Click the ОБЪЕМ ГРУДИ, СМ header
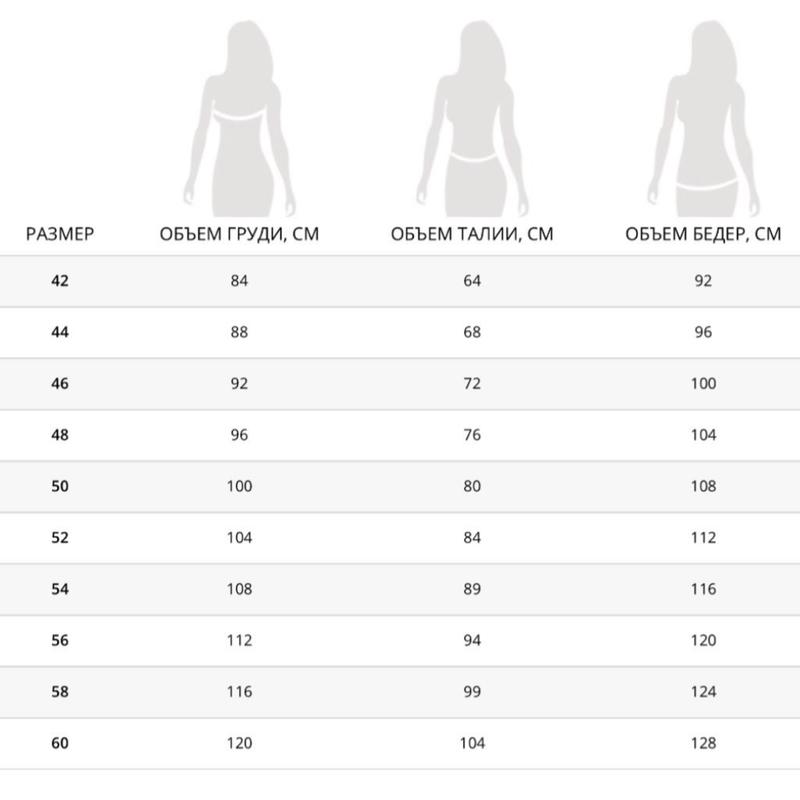Viewport: 800px width, 800px height. [239, 235]
